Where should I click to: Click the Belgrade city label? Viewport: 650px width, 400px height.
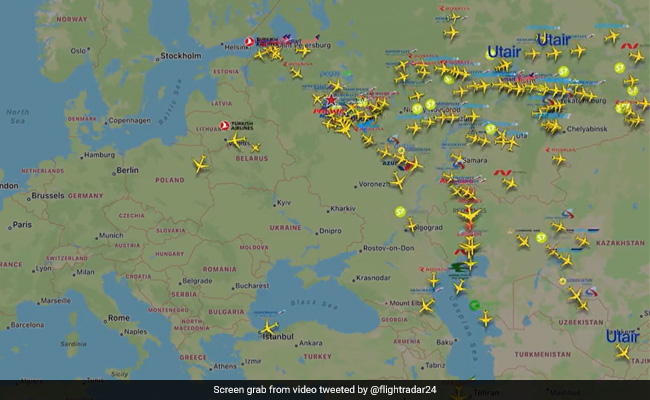tap(197, 281)
